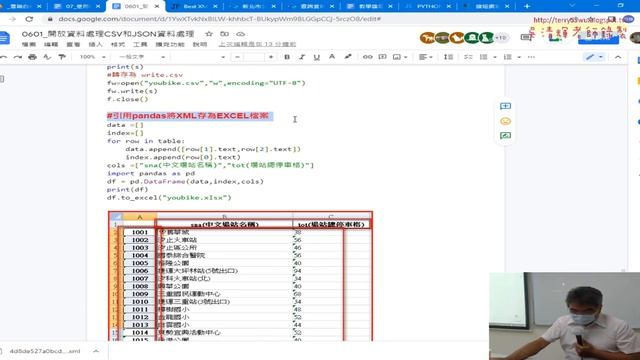
Task: Decrease font size with minus button
Action: (x=238, y=57)
